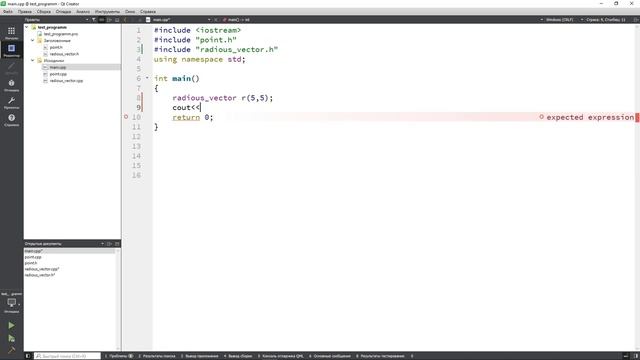Switch to point.cpp in Open Documents list
Screen dimensions: 640x360
[33, 257]
